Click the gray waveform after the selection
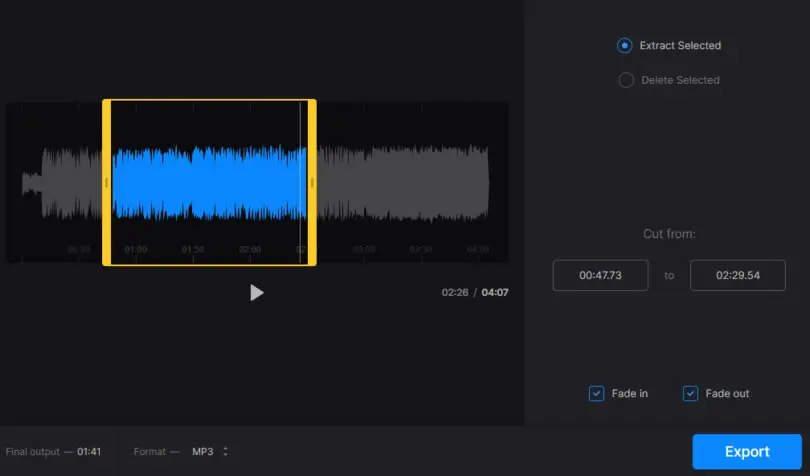810x476 pixels. point(403,183)
